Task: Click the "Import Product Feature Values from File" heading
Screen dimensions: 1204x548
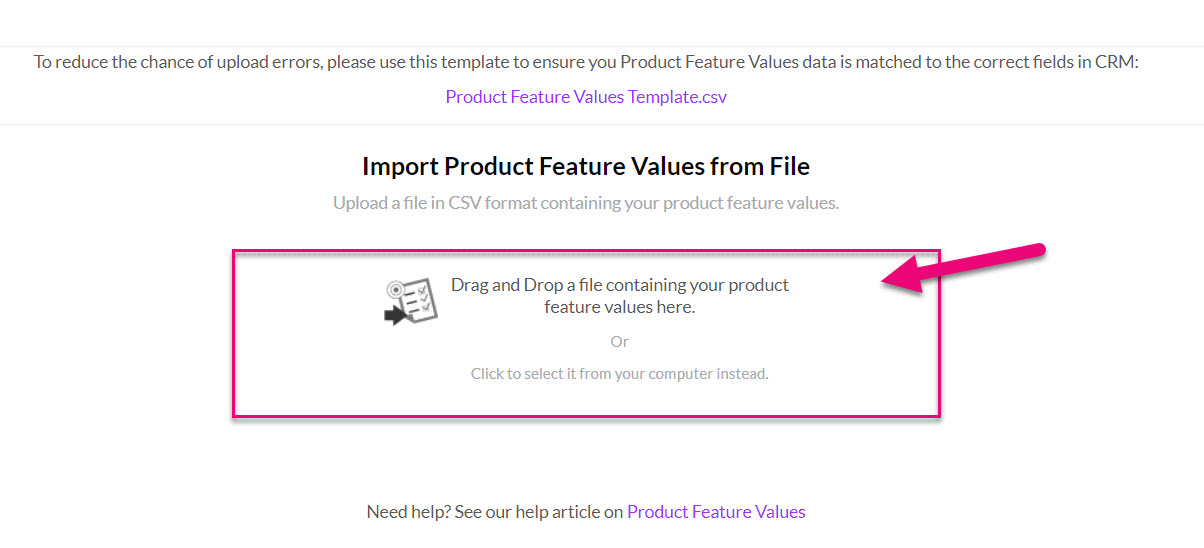Action: [586, 166]
